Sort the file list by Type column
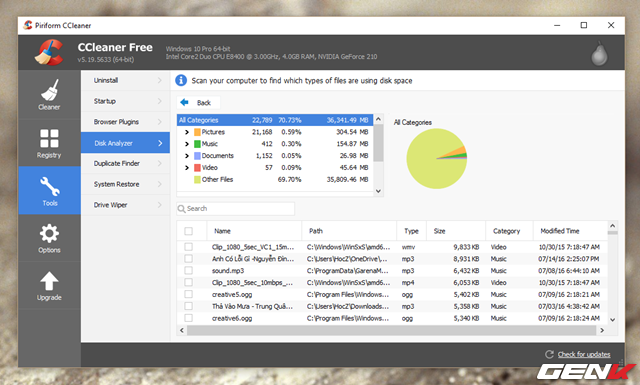The image size is (640, 385). tap(411, 231)
